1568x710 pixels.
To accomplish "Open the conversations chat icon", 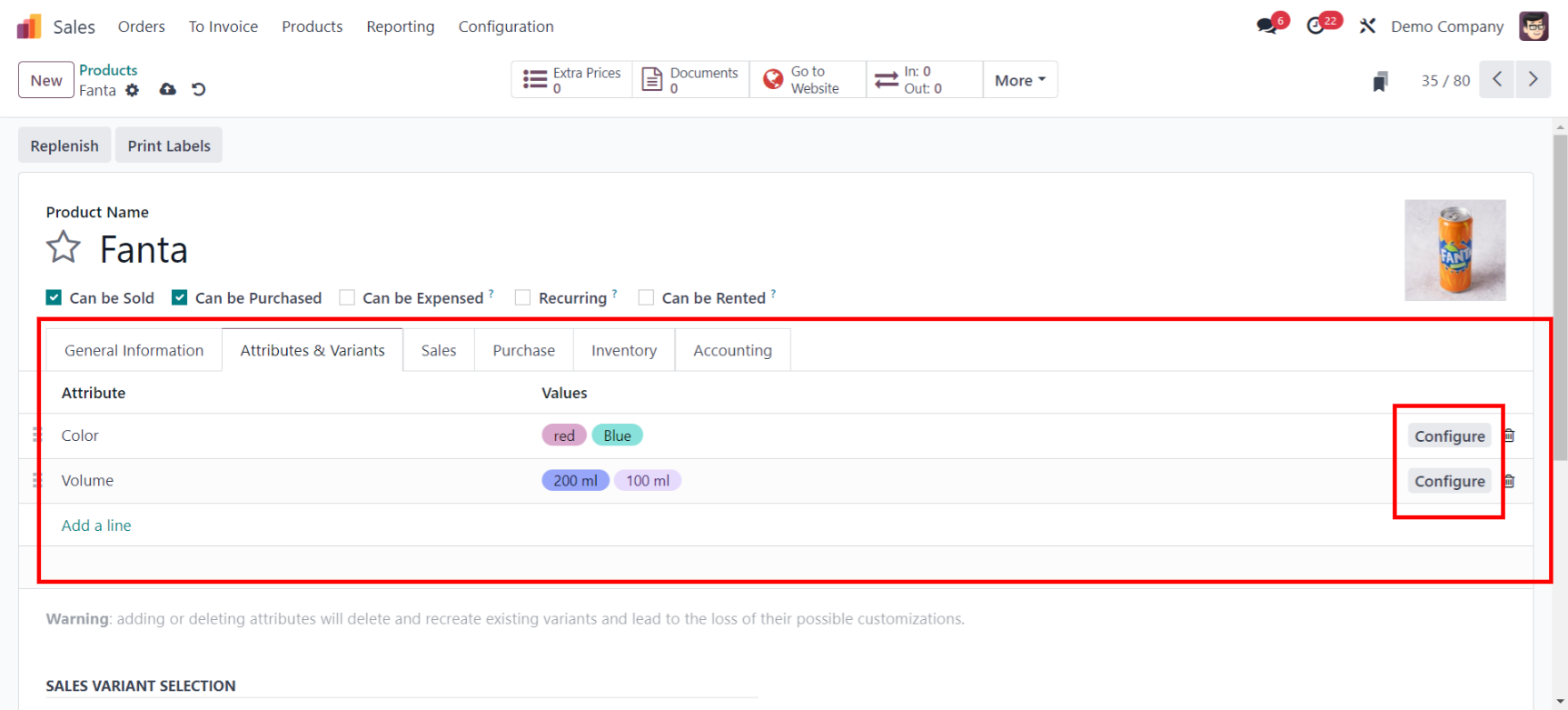I will [1266, 26].
